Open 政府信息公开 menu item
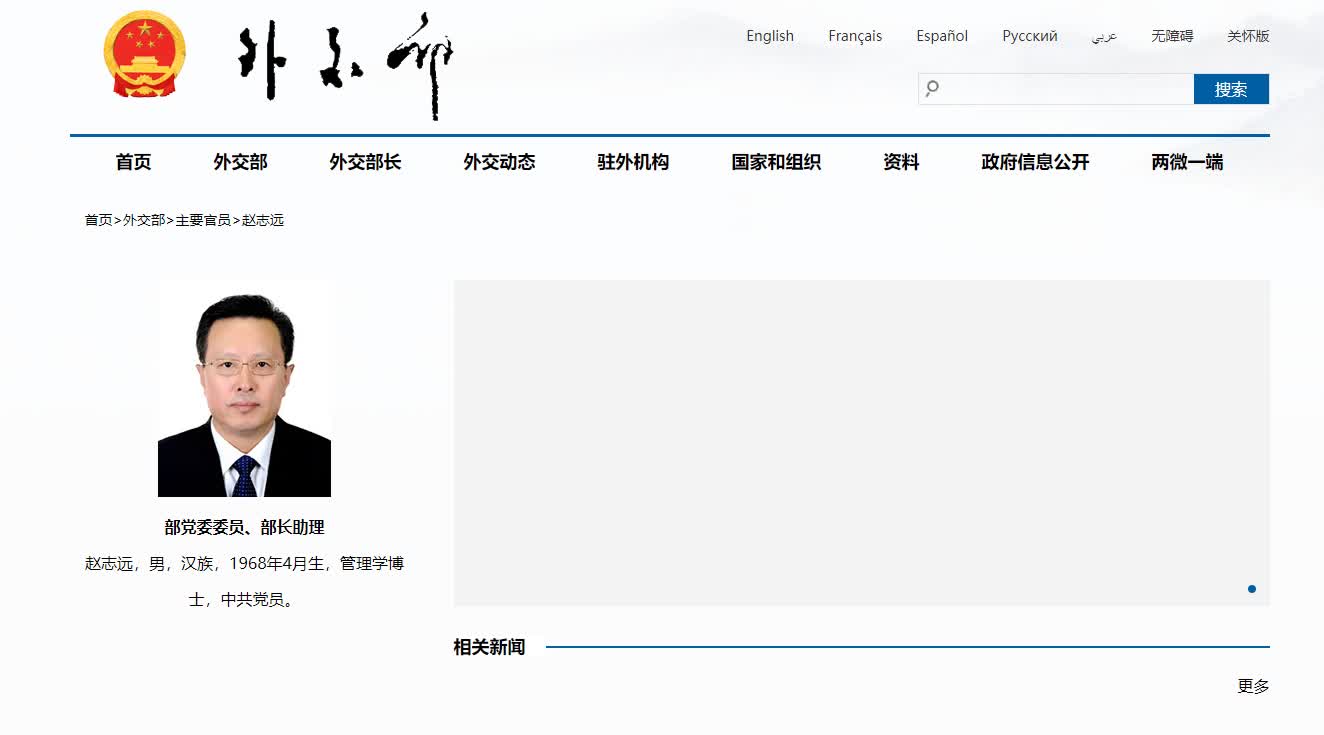Viewport: 1324px width, 735px height. [x=1035, y=162]
